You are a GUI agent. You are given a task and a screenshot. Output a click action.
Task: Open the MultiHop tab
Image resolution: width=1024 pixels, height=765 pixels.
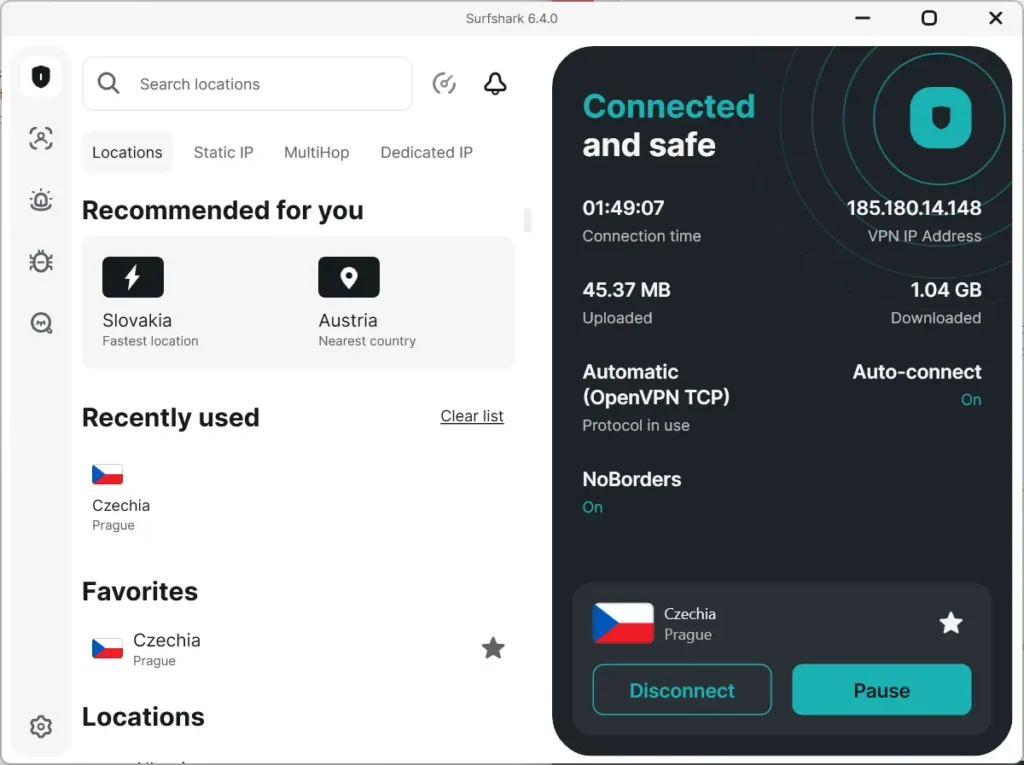[316, 152]
